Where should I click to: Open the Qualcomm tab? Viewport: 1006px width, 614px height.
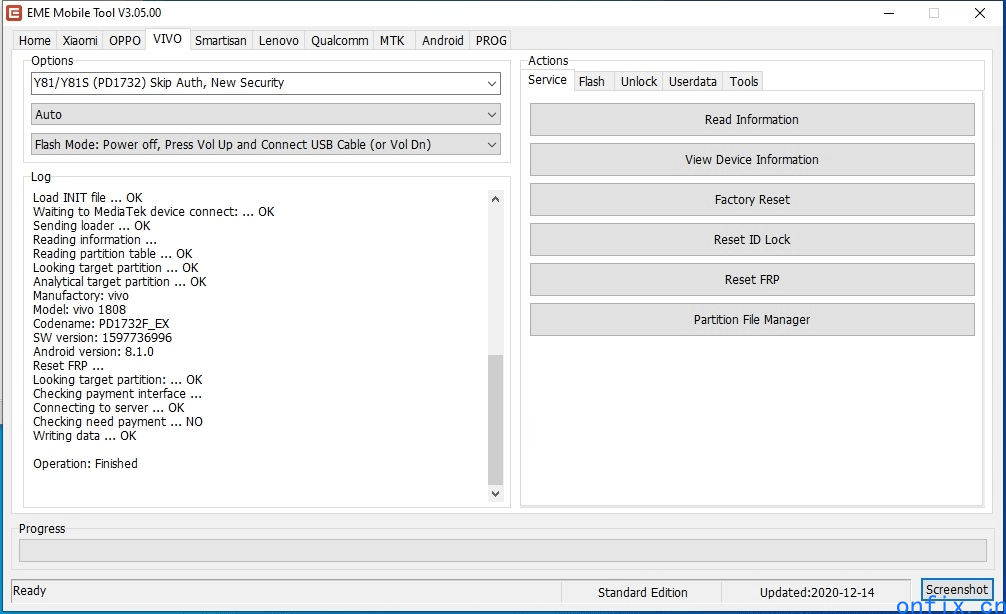[x=339, y=41]
